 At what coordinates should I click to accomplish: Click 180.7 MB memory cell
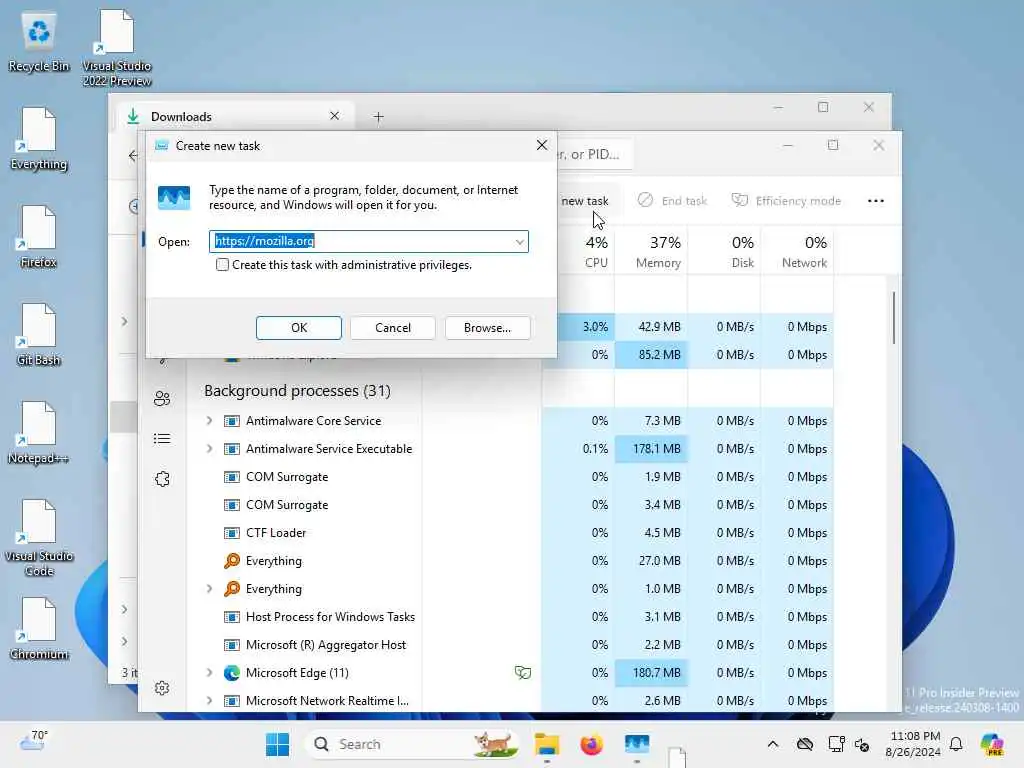pyautogui.click(x=651, y=672)
